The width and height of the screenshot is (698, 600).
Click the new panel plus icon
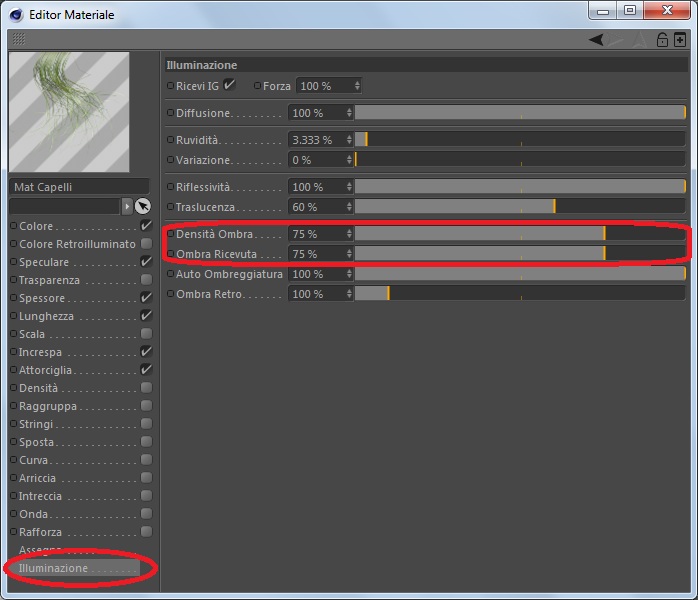(x=679, y=40)
